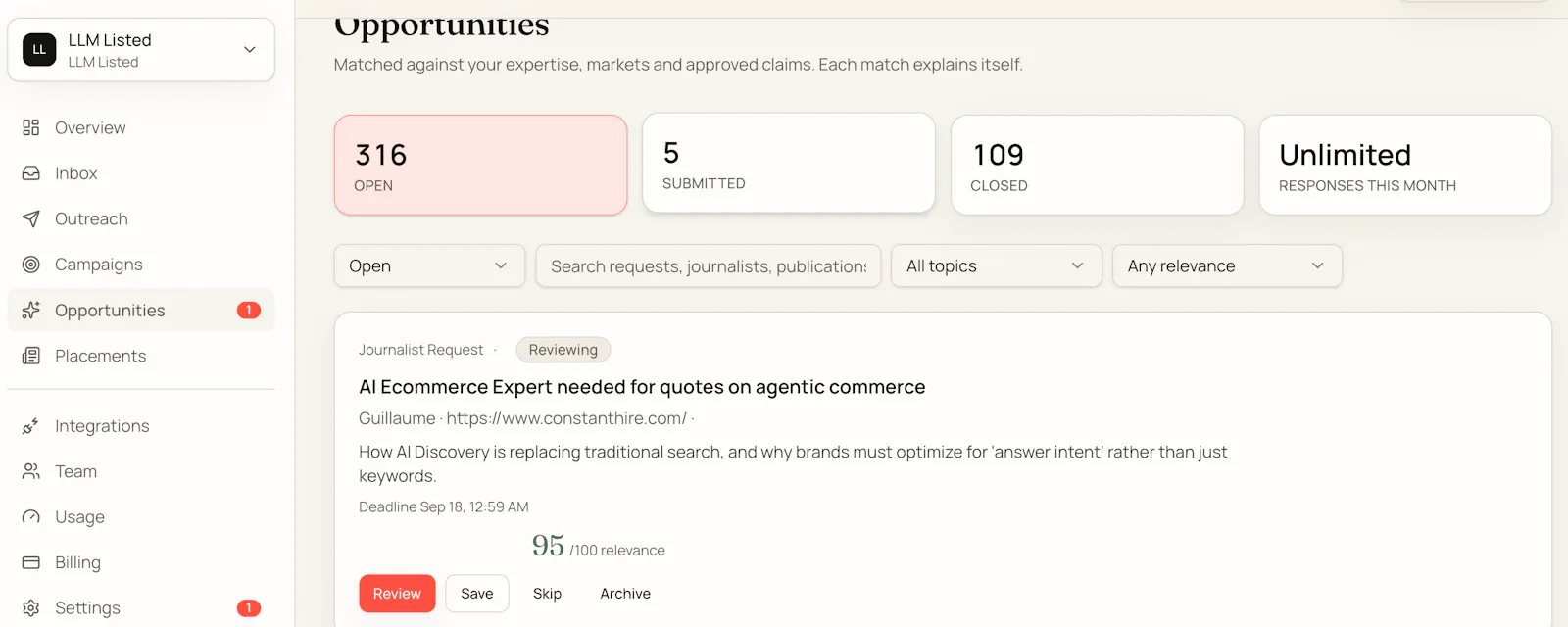Click the red Review button
1568x627 pixels.
tap(397, 594)
